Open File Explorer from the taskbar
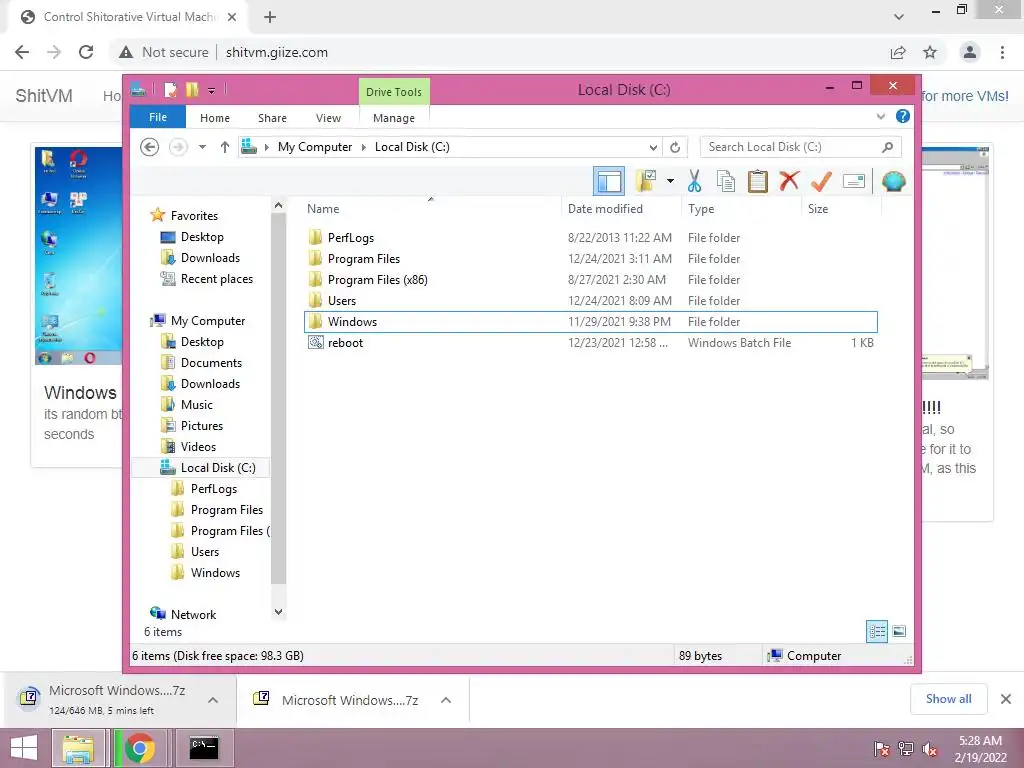 (x=78, y=748)
